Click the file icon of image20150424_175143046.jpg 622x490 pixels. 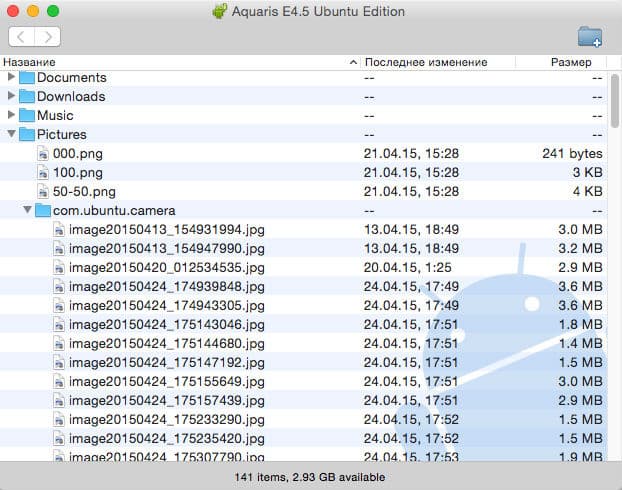(x=59, y=325)
